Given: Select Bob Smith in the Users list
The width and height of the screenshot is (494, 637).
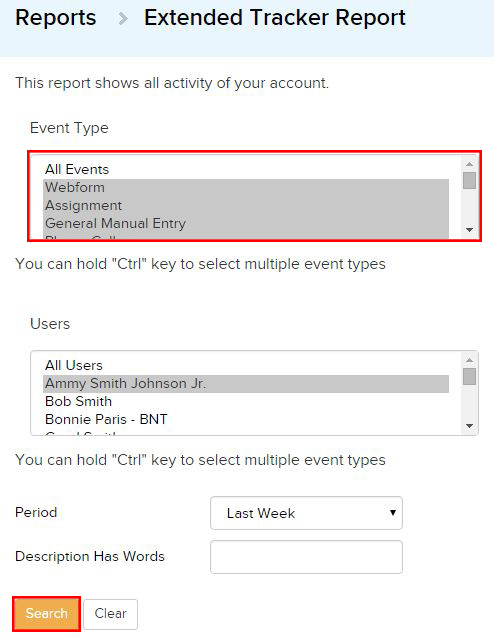Looking at the screenshot, I should (x=246, y=401).
